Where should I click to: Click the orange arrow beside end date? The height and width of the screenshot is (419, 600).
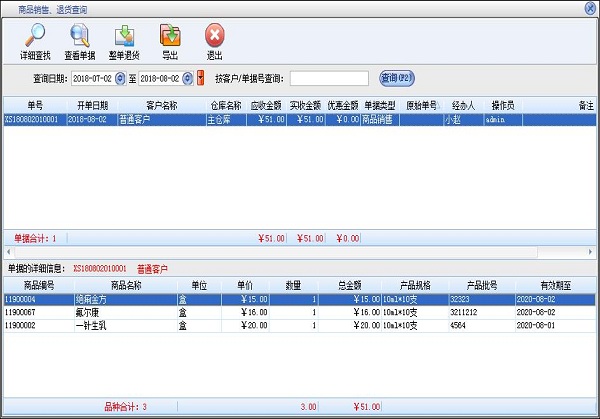pos(201,78)
